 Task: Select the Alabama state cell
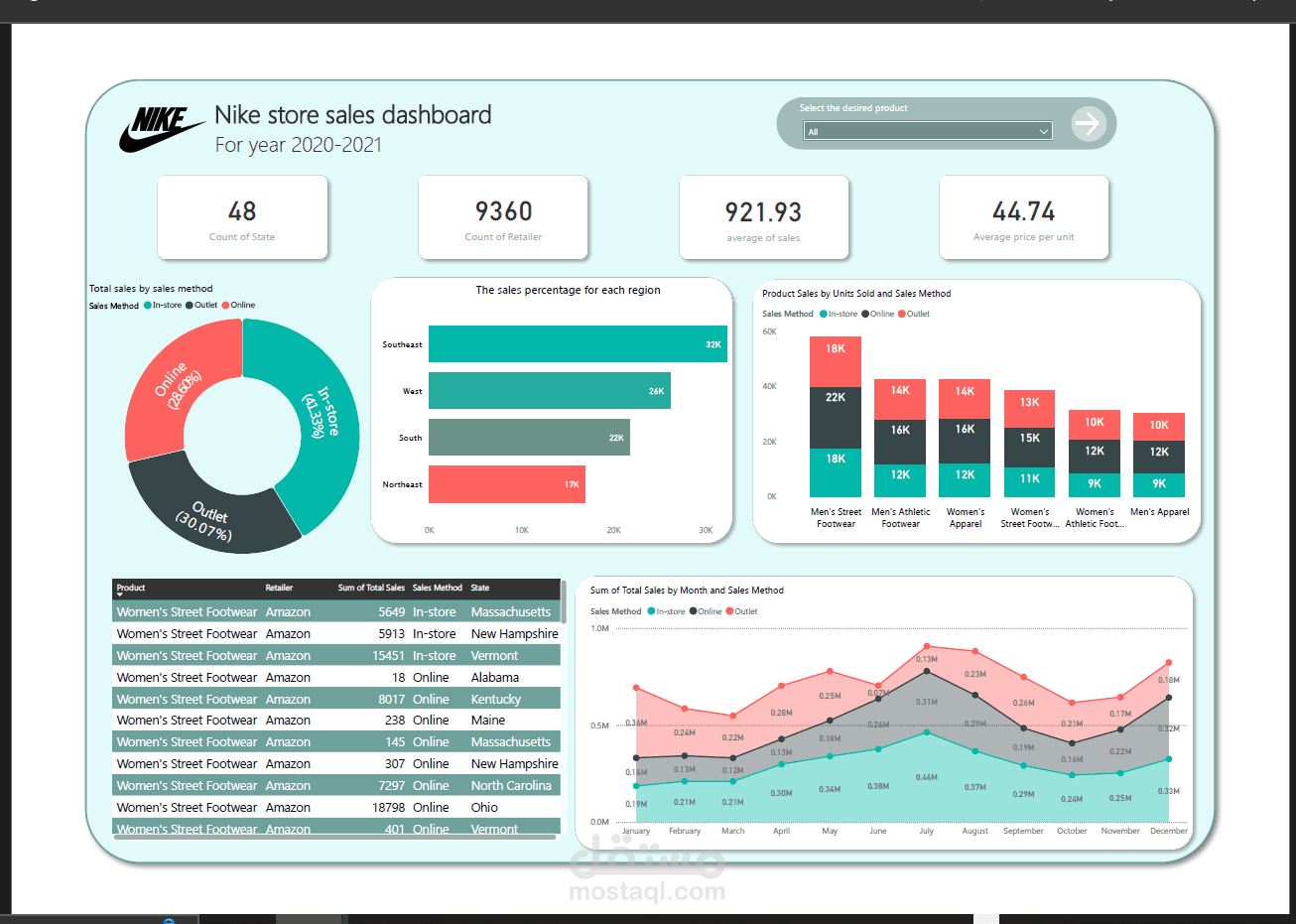pos(495,678)
